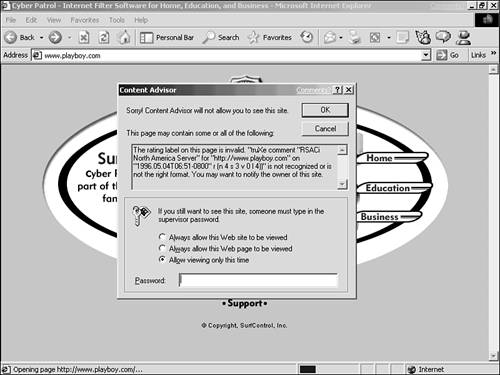This screenshot has width=500, height=375.
Task: Focus the supervisor Password field
Action: (258, 280)
